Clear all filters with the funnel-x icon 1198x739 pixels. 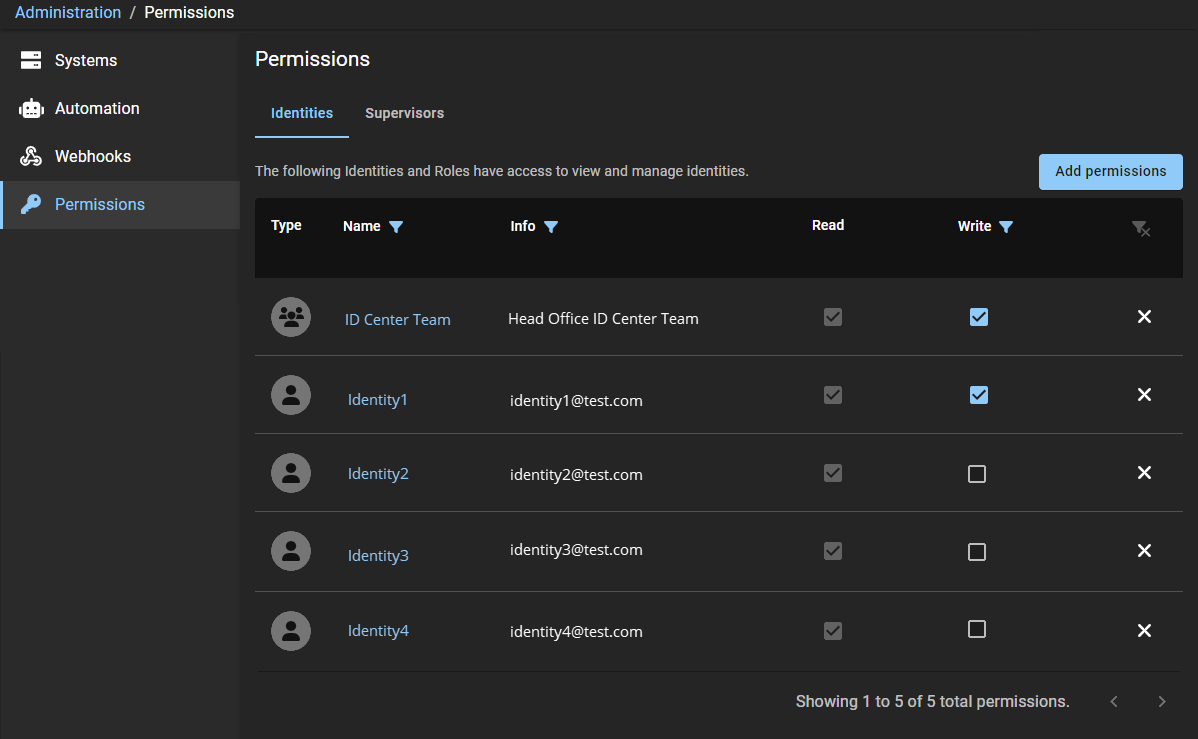tap(1141, 229)
